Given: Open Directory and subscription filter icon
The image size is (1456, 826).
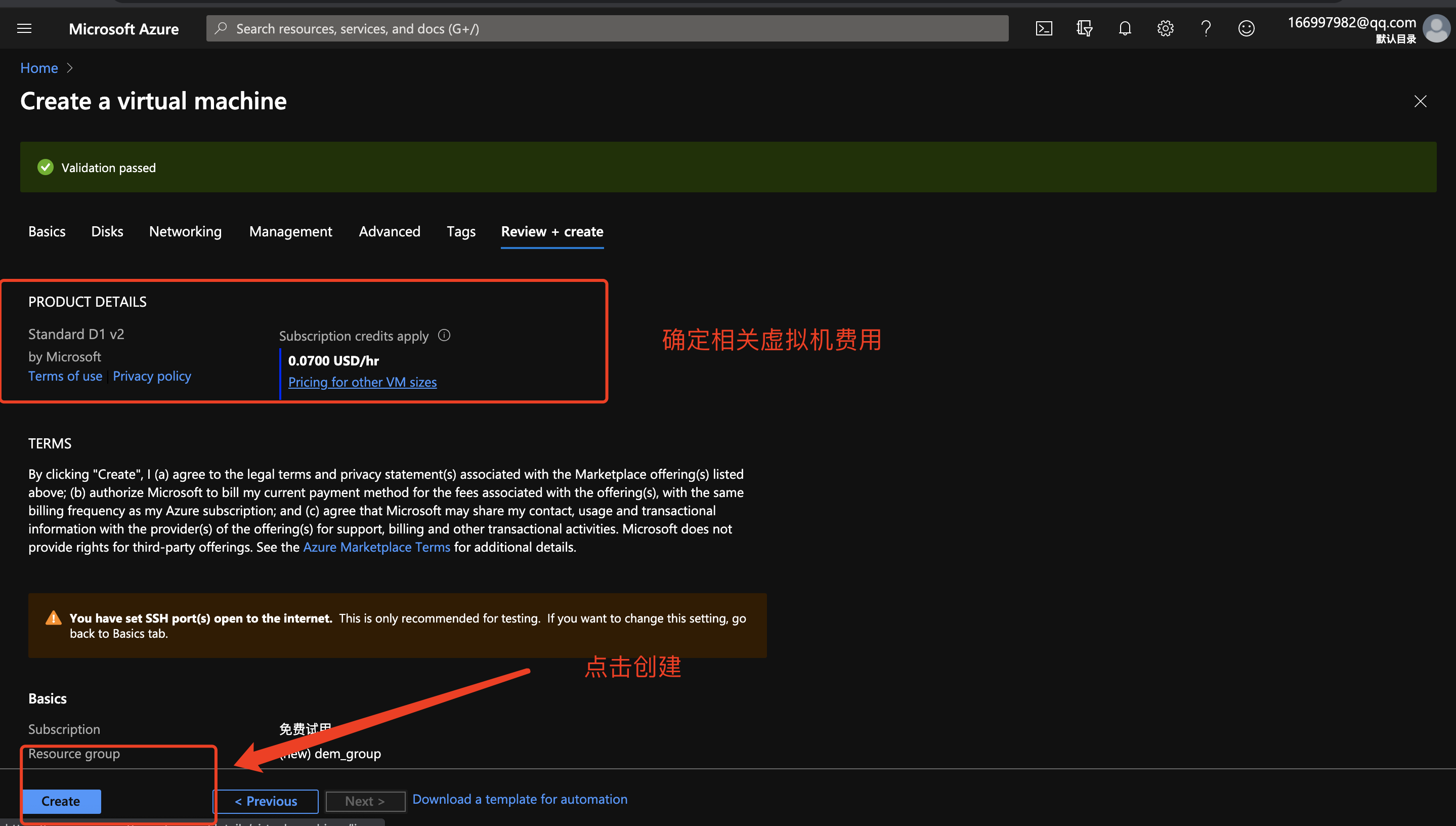Looking at the screenshot, I should pyautogui.click(x=1084, y=28).
